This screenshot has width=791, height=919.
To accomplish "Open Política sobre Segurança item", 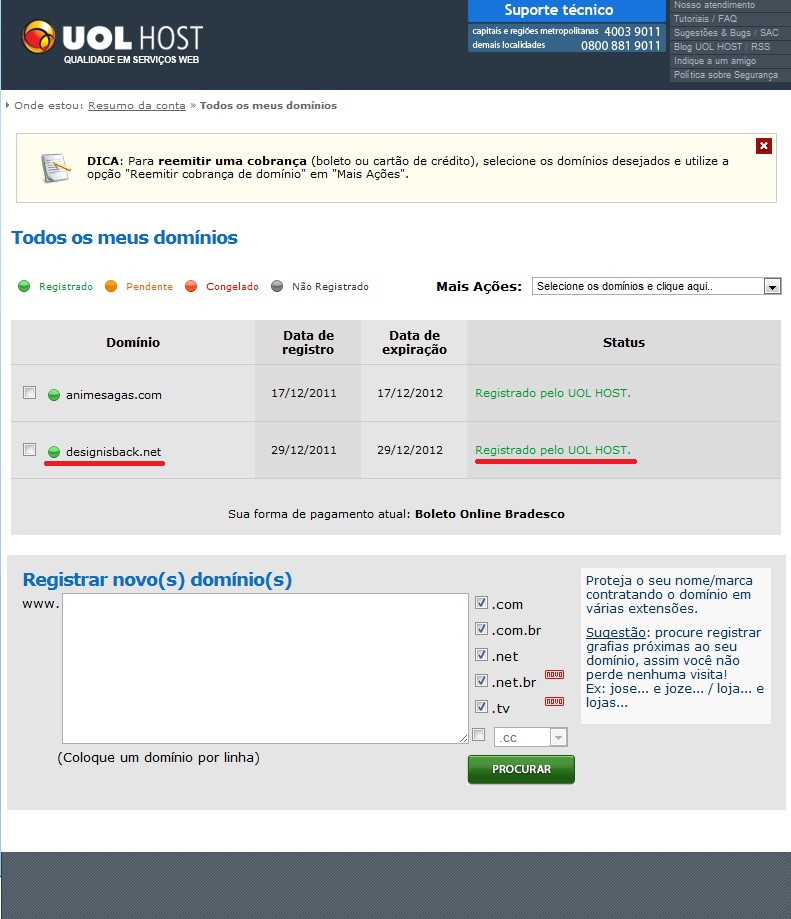I will (x=726, y=75).
